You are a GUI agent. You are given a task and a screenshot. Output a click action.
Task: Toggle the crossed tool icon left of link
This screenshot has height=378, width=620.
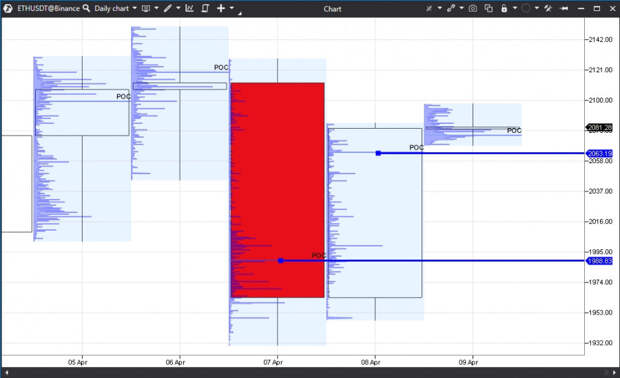point(429,8)
